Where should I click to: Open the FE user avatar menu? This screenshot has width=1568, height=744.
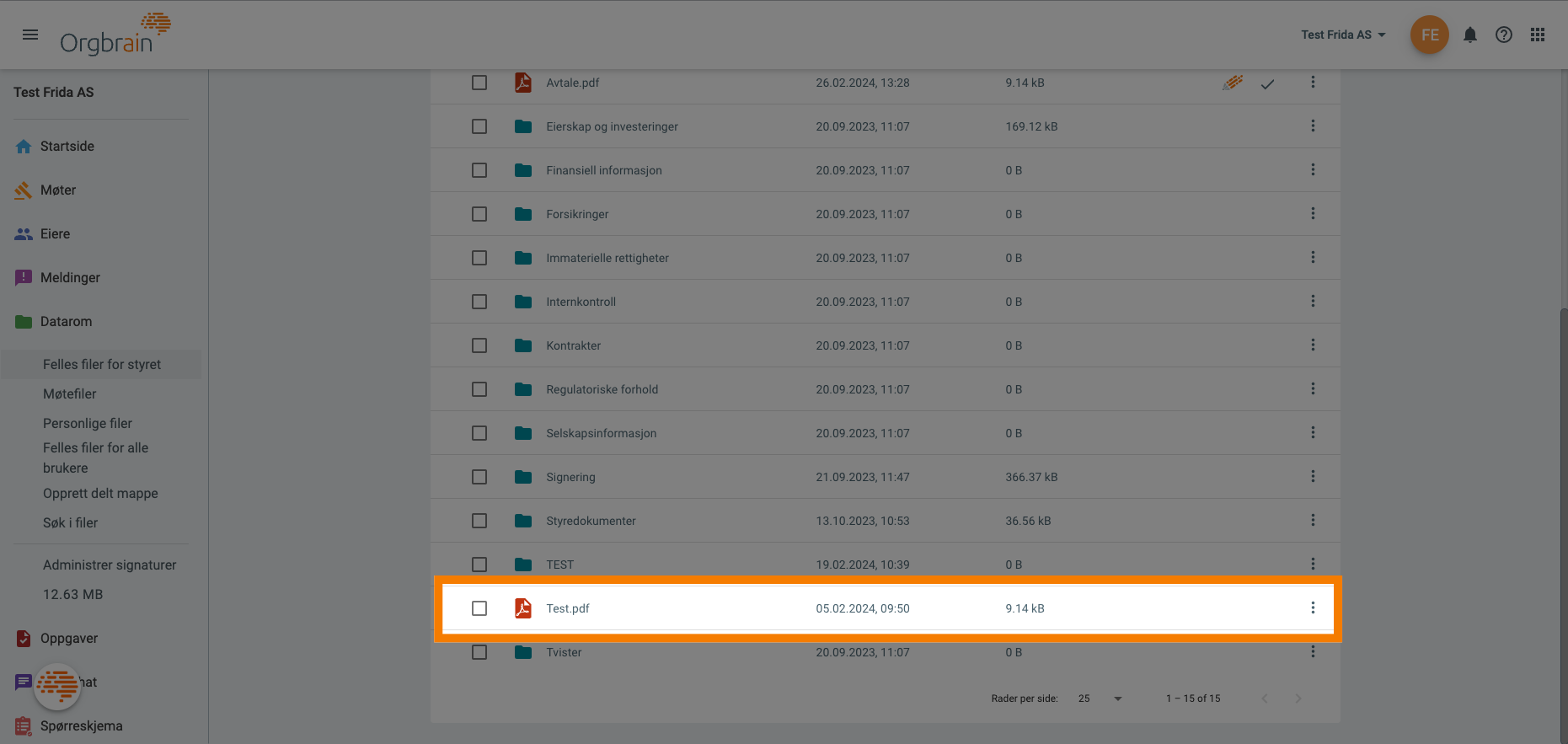pos(1430,35)
